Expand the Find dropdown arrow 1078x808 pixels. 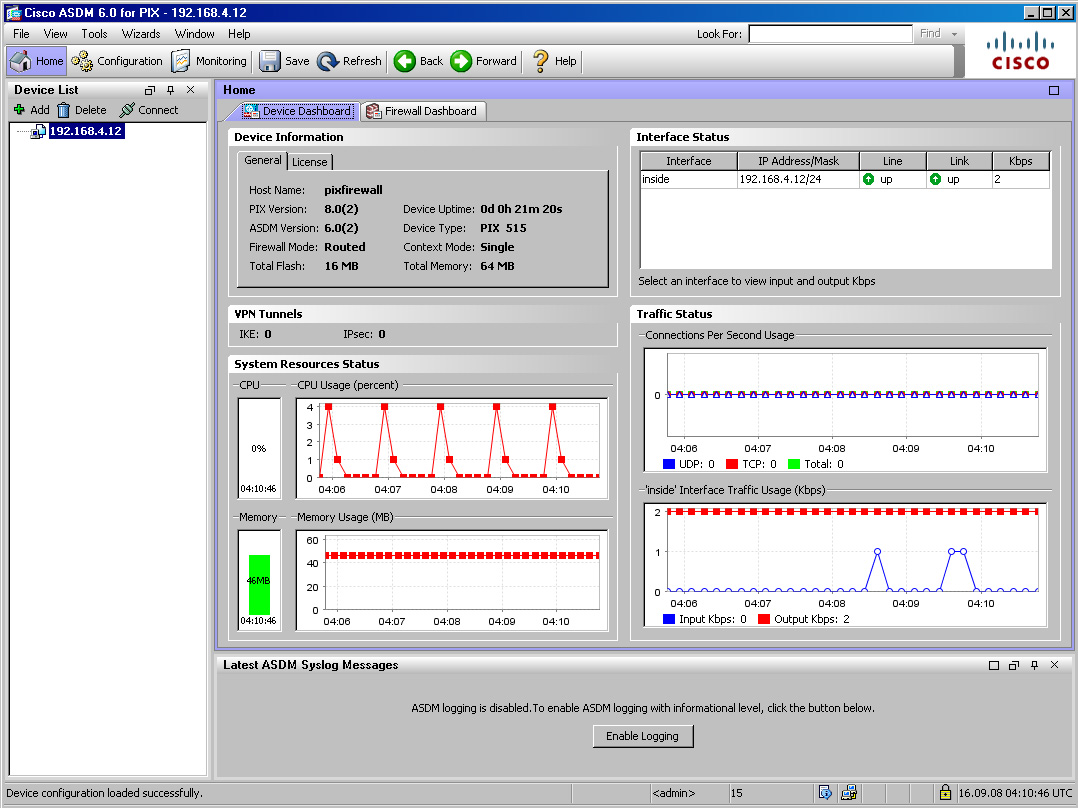955,34
